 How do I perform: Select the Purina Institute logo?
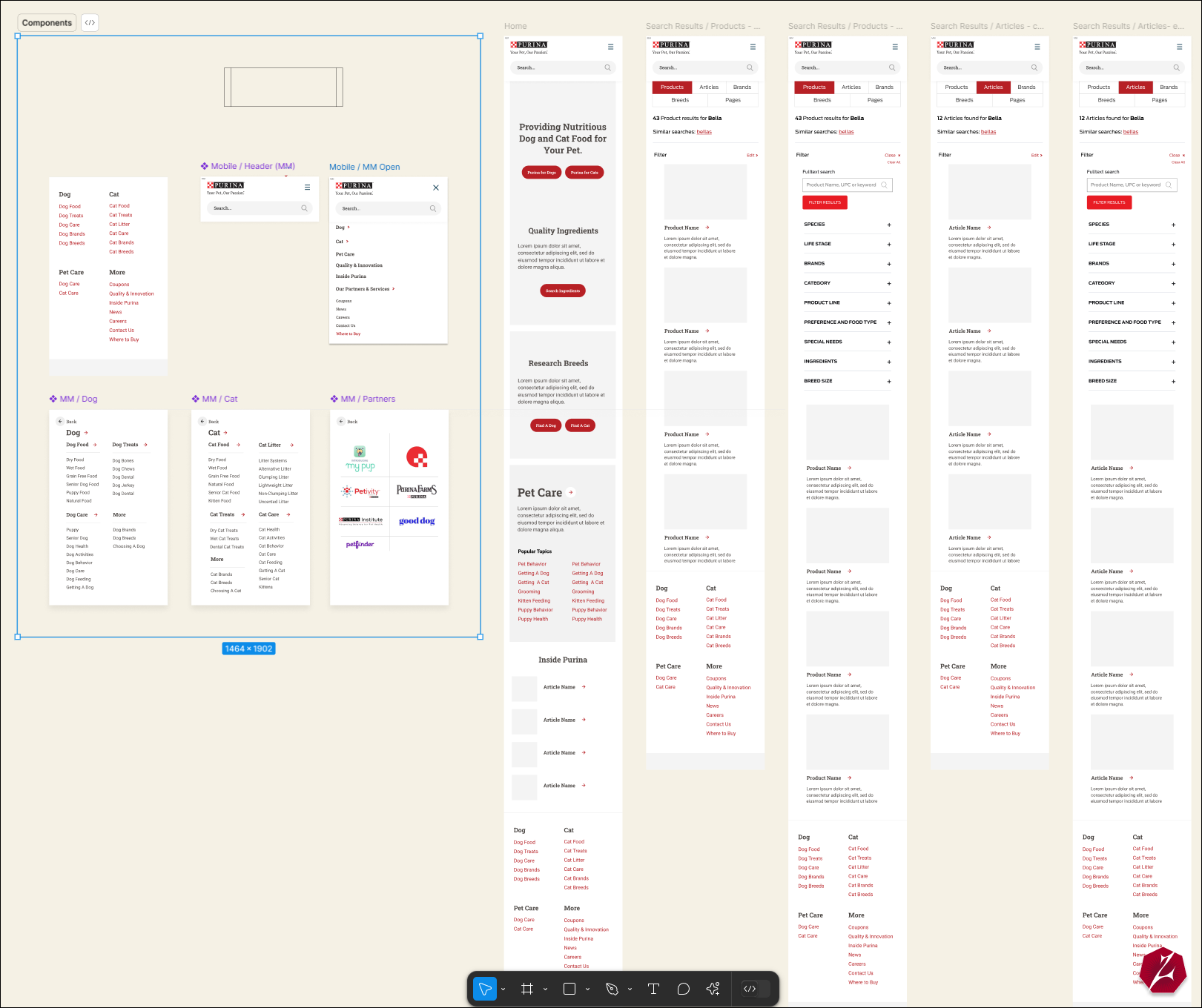point(360,520)
